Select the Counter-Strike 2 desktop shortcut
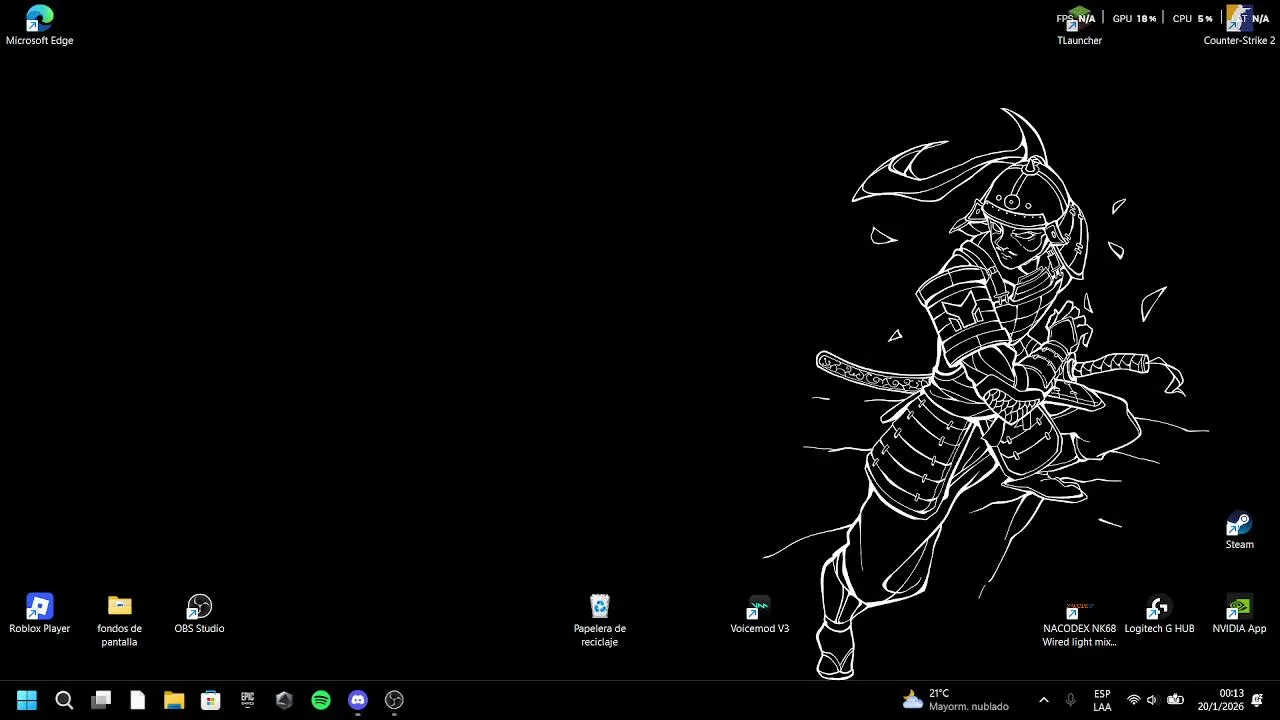The image size is (1280, 720). (x=1239, y=26)
